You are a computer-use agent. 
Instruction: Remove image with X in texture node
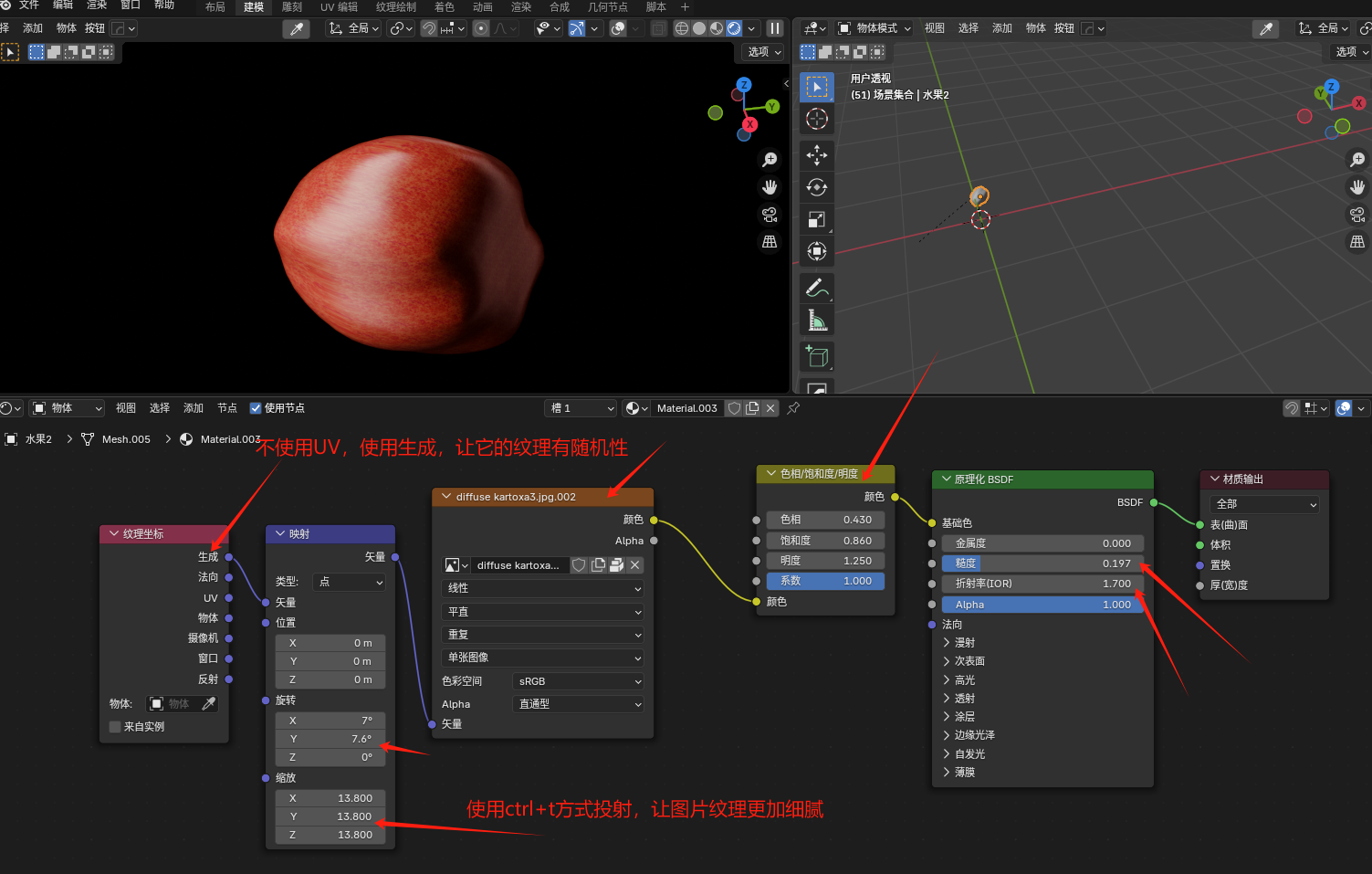coord(635,565)
